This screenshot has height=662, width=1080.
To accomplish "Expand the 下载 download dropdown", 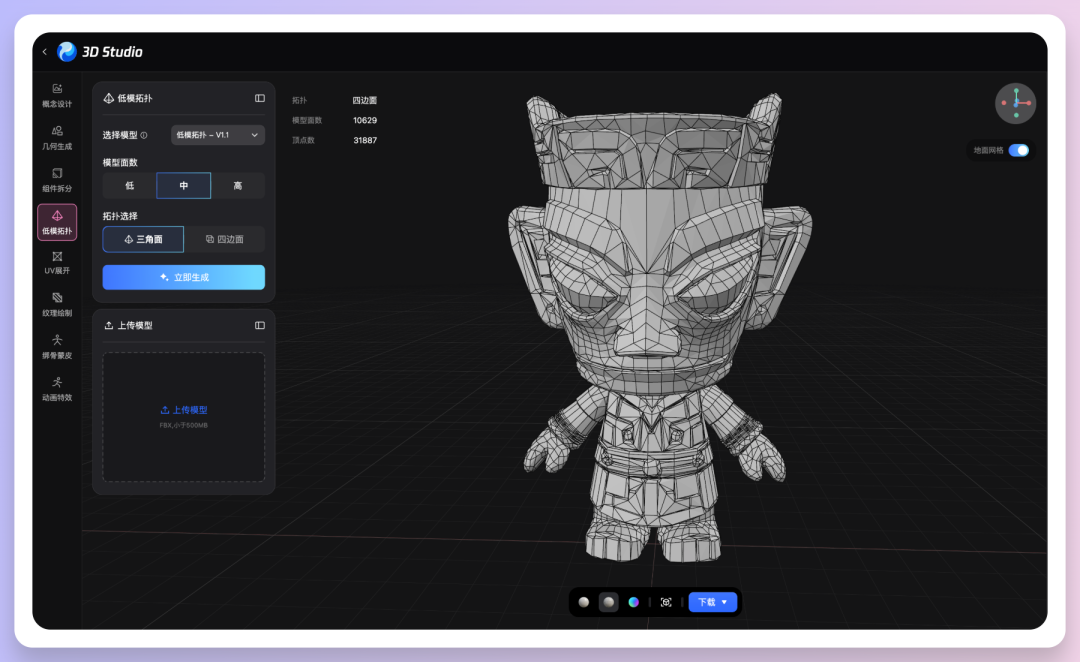I will 712,602.
